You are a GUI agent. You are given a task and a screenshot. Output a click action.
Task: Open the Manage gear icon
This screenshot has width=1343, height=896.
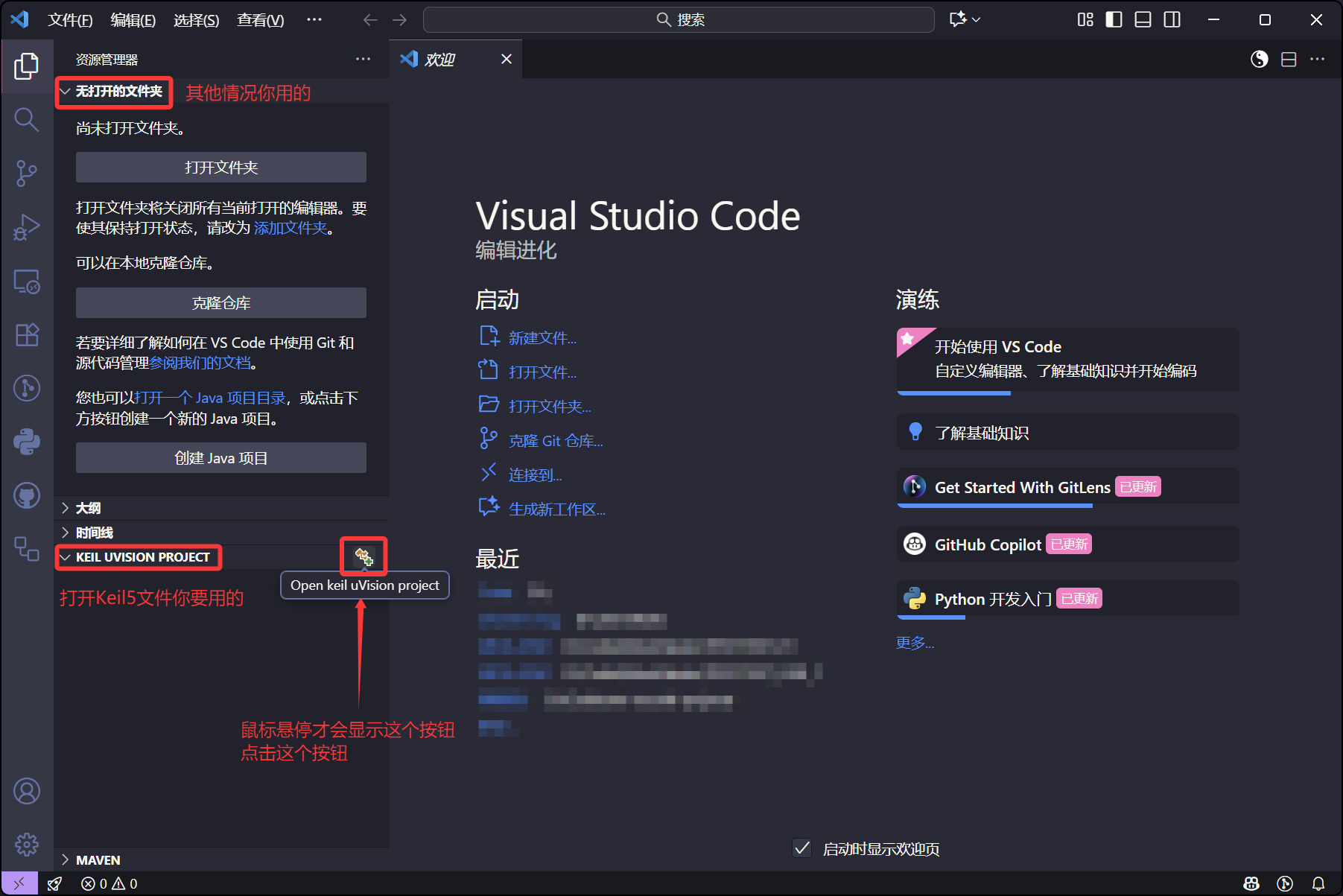27,844
